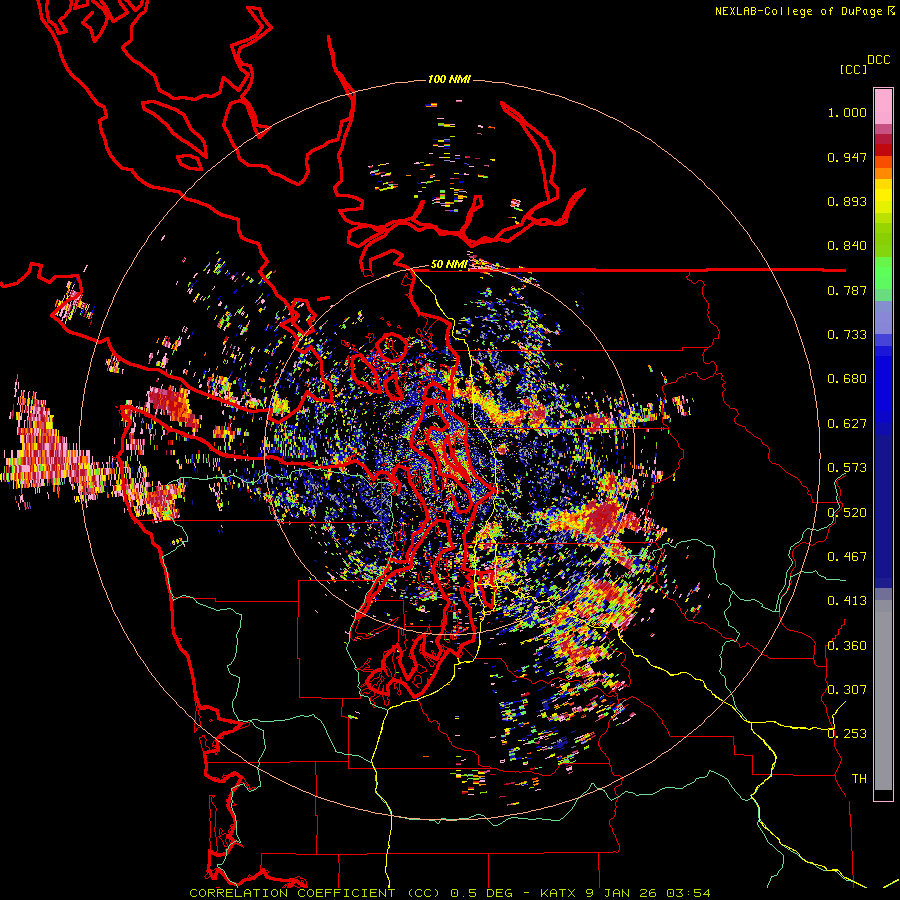
Task: Click the 0.893 legend value
Action: click(847, 201)
